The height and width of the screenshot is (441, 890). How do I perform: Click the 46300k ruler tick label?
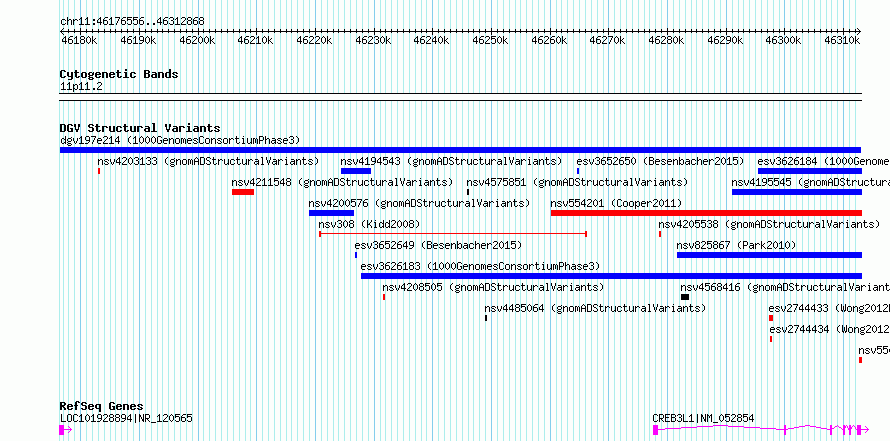(784, 40)
